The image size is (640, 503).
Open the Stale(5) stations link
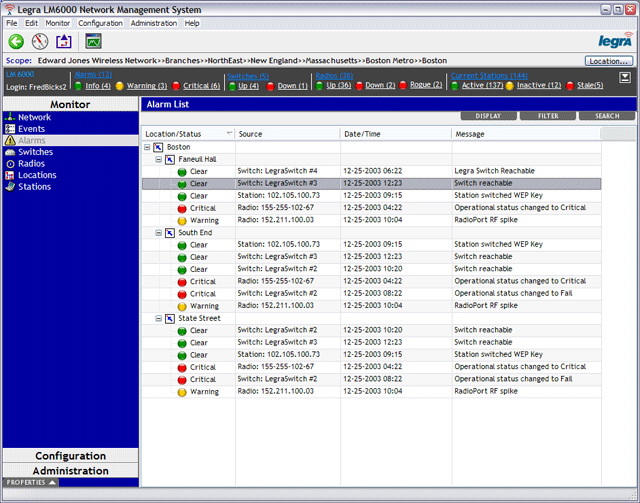[x=590, y=85]
